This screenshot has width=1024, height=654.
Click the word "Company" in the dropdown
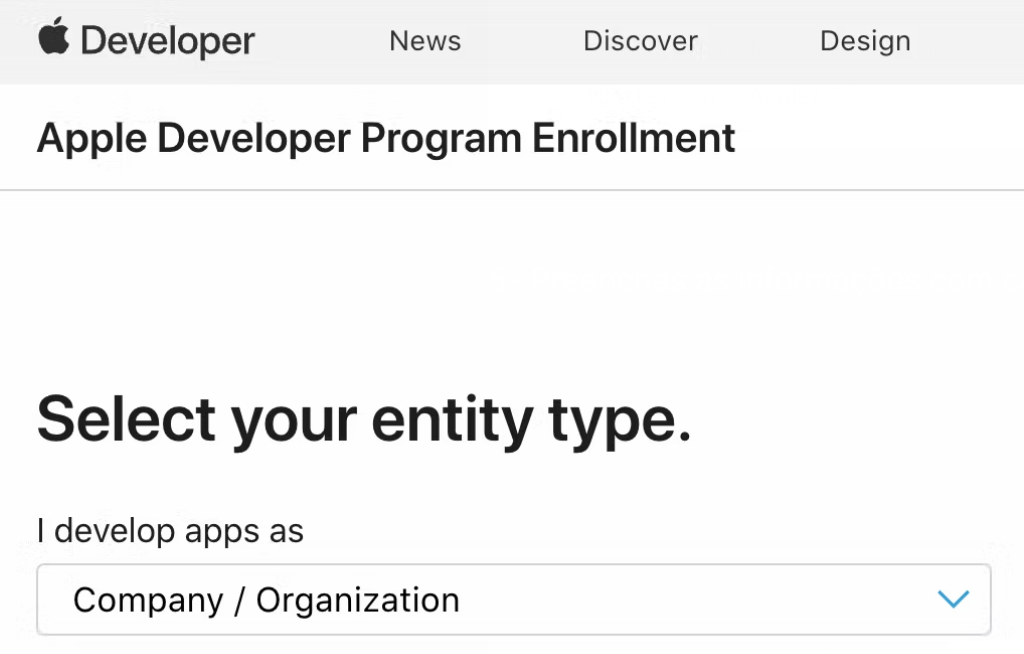(148, 600)
